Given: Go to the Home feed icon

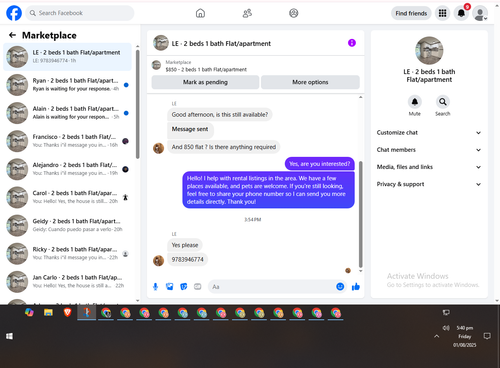Looking at the screenshot, I should 200,13.
